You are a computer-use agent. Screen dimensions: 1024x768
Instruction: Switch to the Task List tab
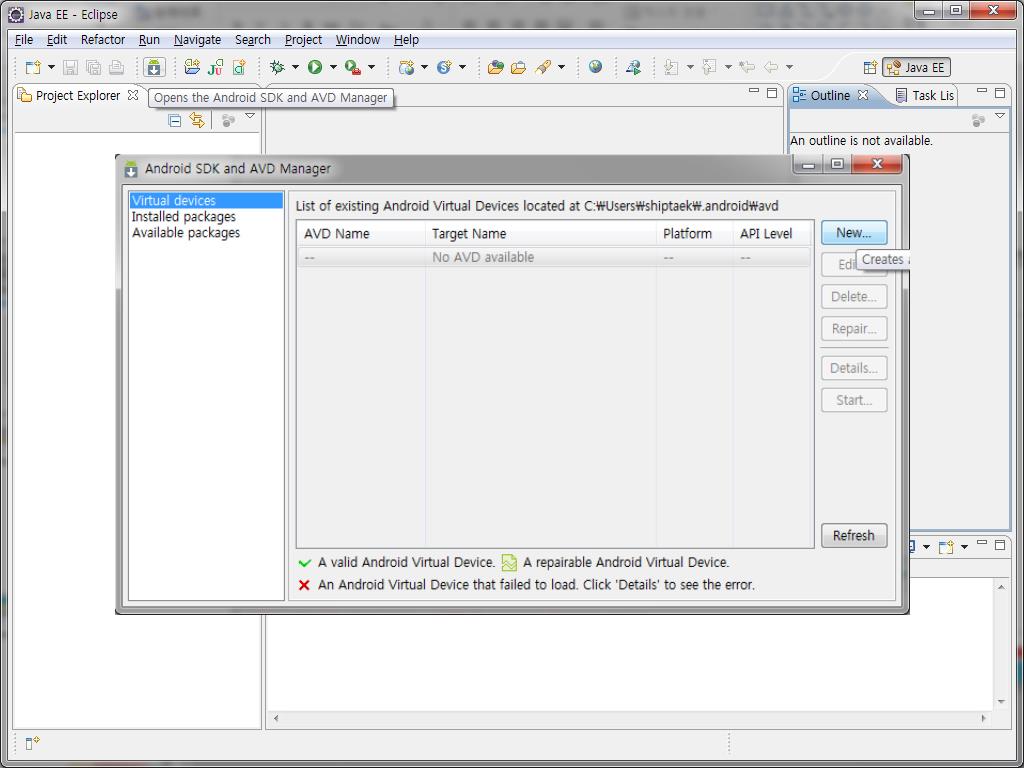click(925, 95)
